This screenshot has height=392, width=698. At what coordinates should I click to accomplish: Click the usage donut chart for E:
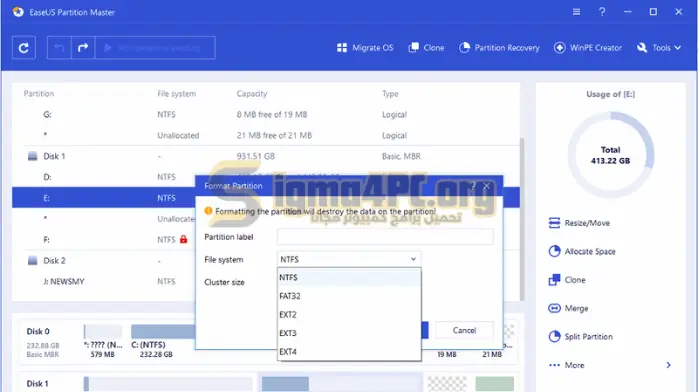pos(610,155)
